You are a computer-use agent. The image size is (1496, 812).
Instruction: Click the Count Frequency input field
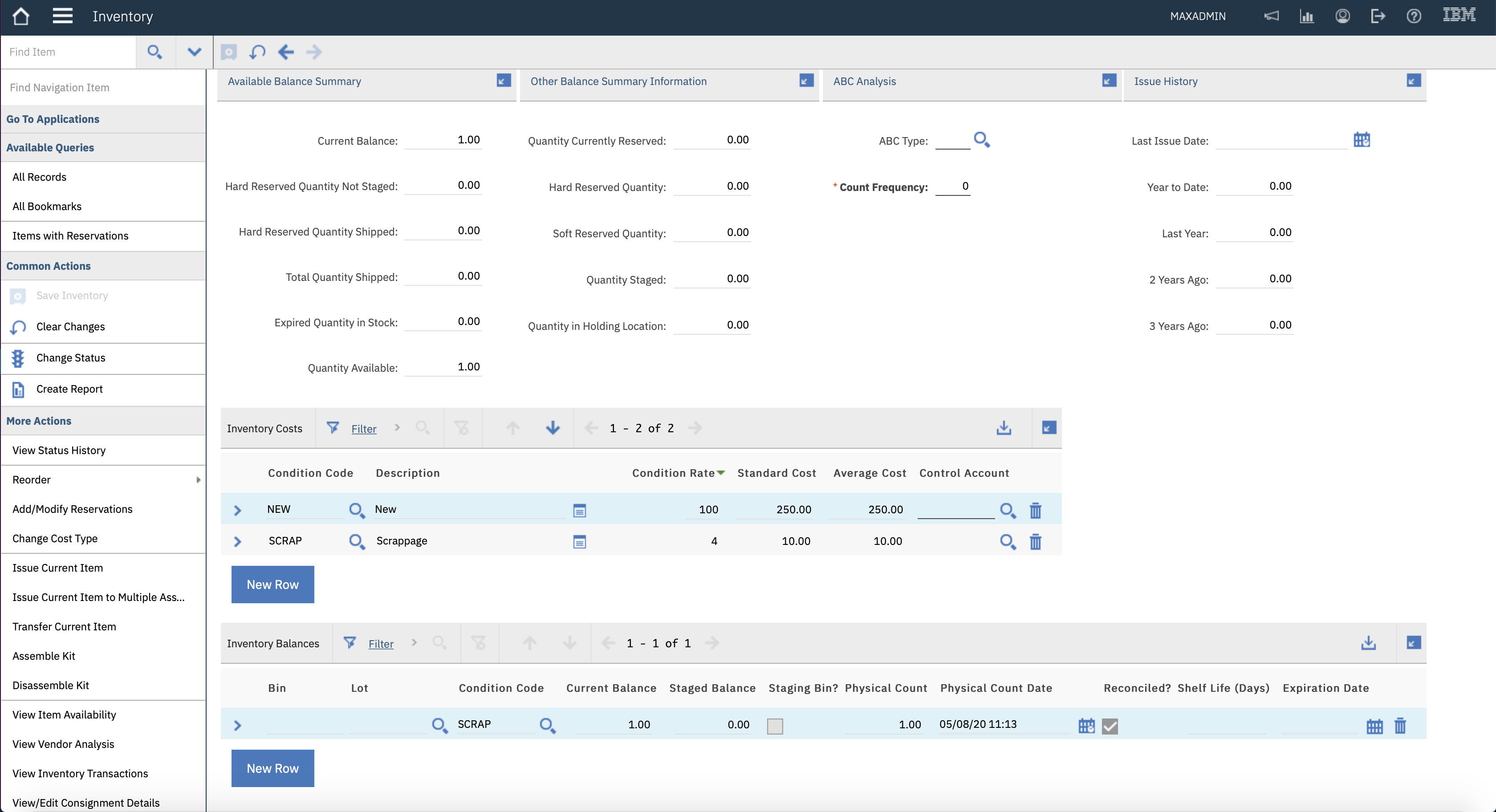click(x=952, y=187)
